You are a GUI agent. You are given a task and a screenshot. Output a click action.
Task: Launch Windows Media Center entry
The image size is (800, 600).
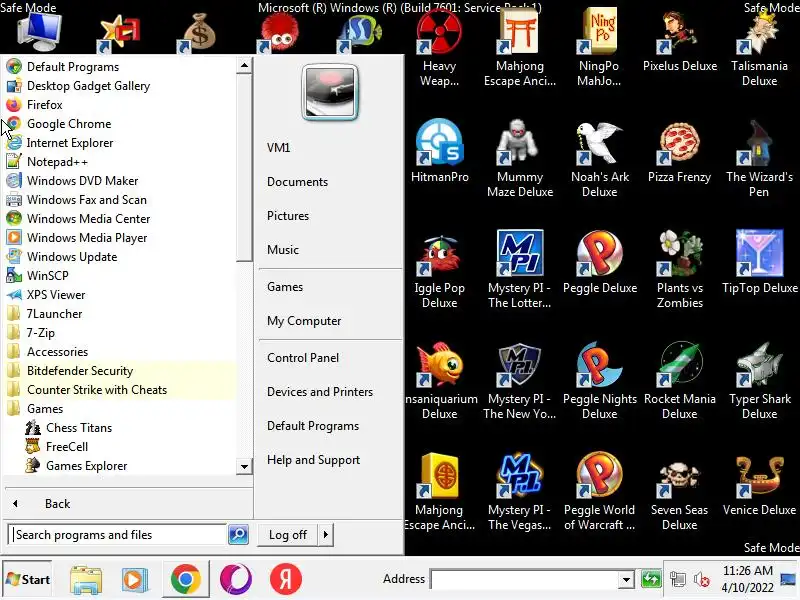tap(88, 219)
